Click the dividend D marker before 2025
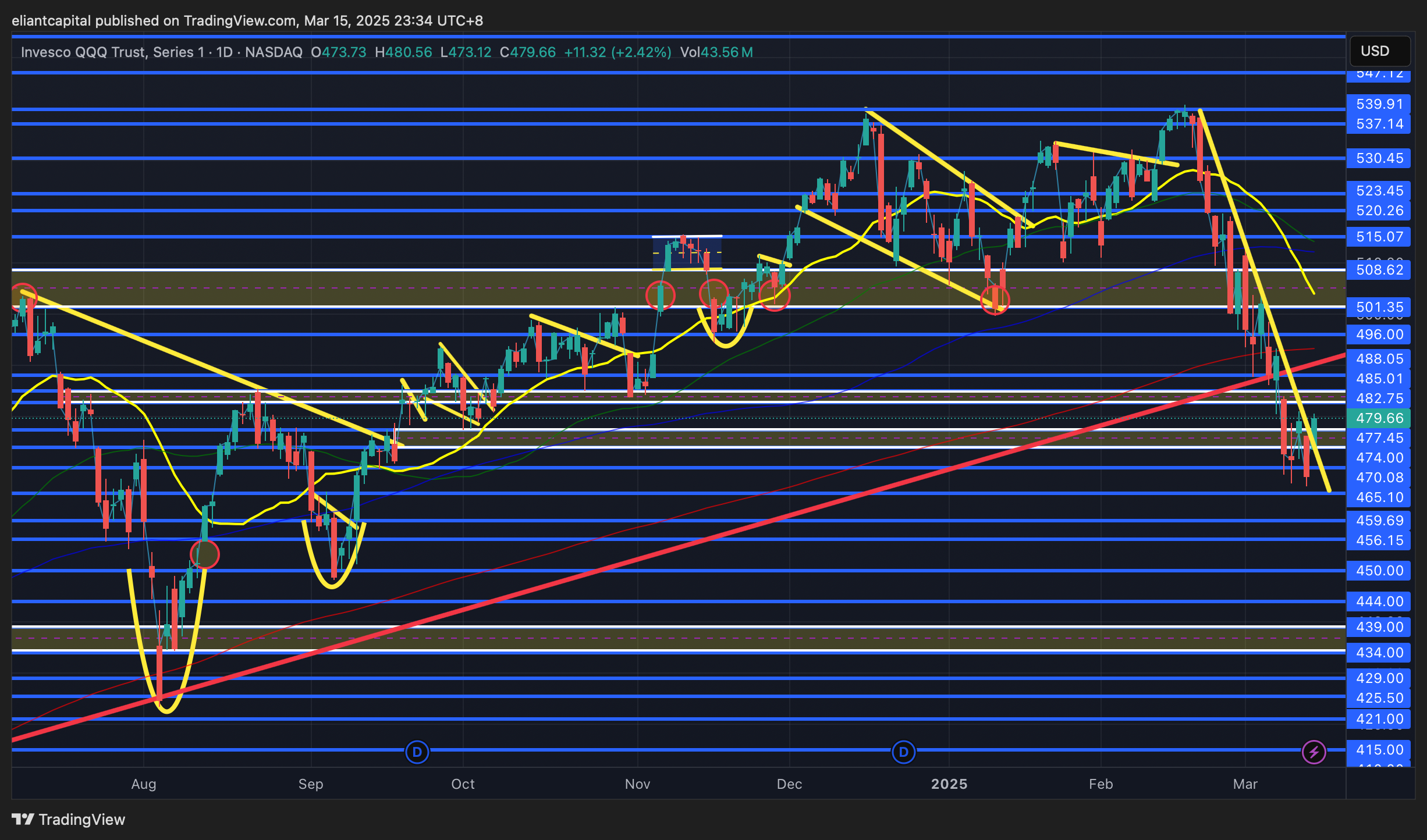This screenshot has width=1427, height=840. pos(903,752)
